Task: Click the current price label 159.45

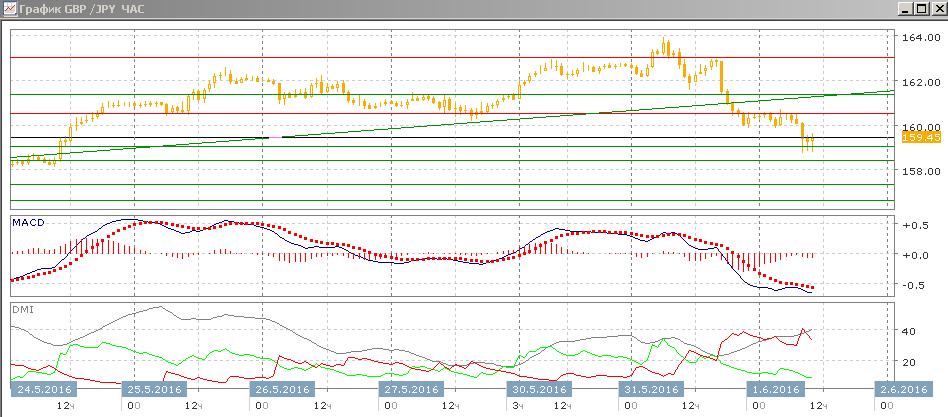Action: (x=921, y=138)
